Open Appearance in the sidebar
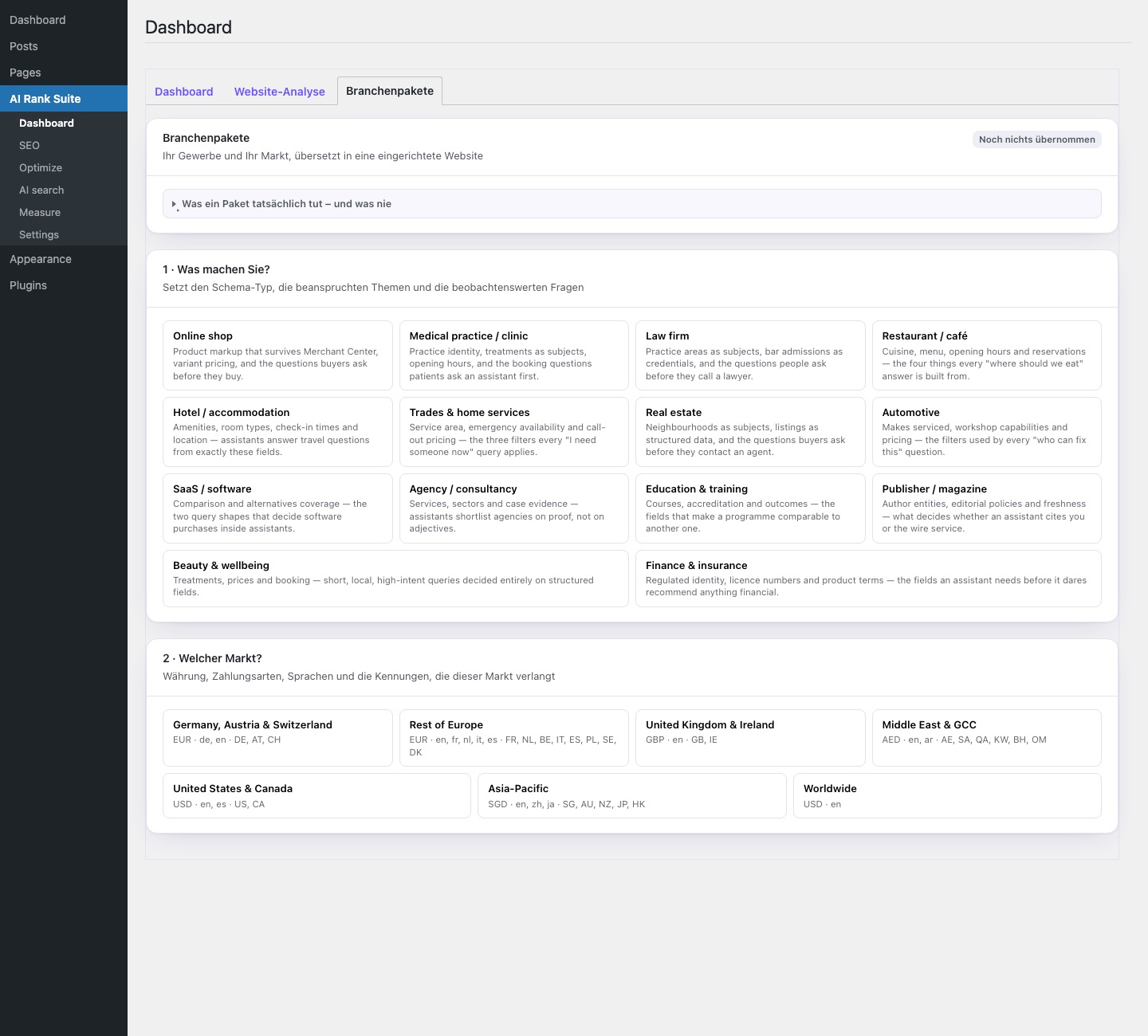The height and width of the screenshot is (1036, 1148). click(64, 259)
